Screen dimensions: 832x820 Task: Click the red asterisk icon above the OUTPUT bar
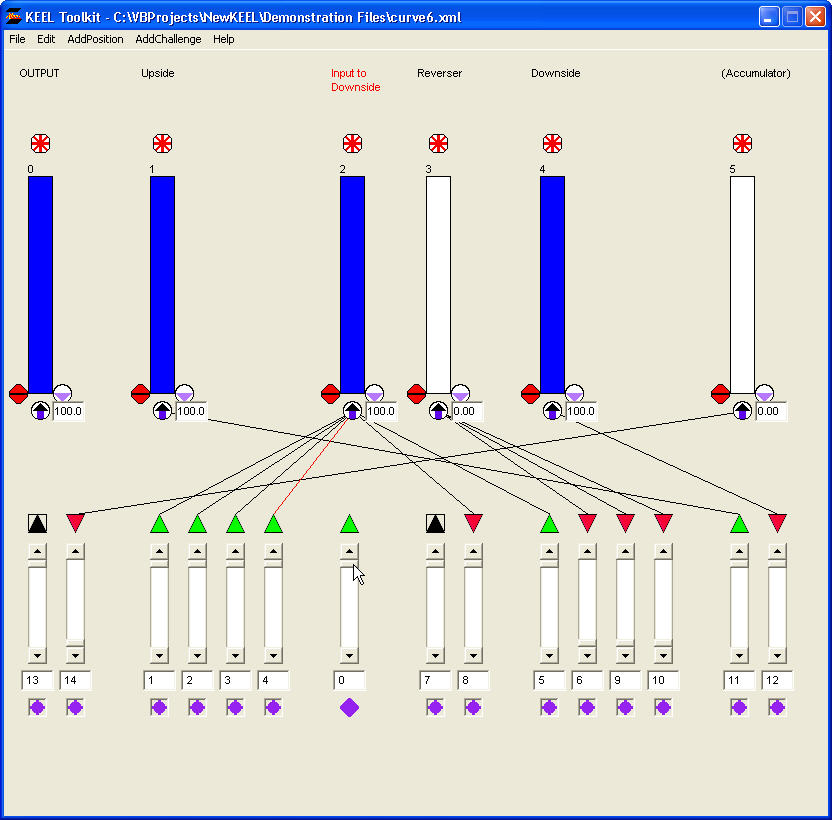(x=40, y=143)
